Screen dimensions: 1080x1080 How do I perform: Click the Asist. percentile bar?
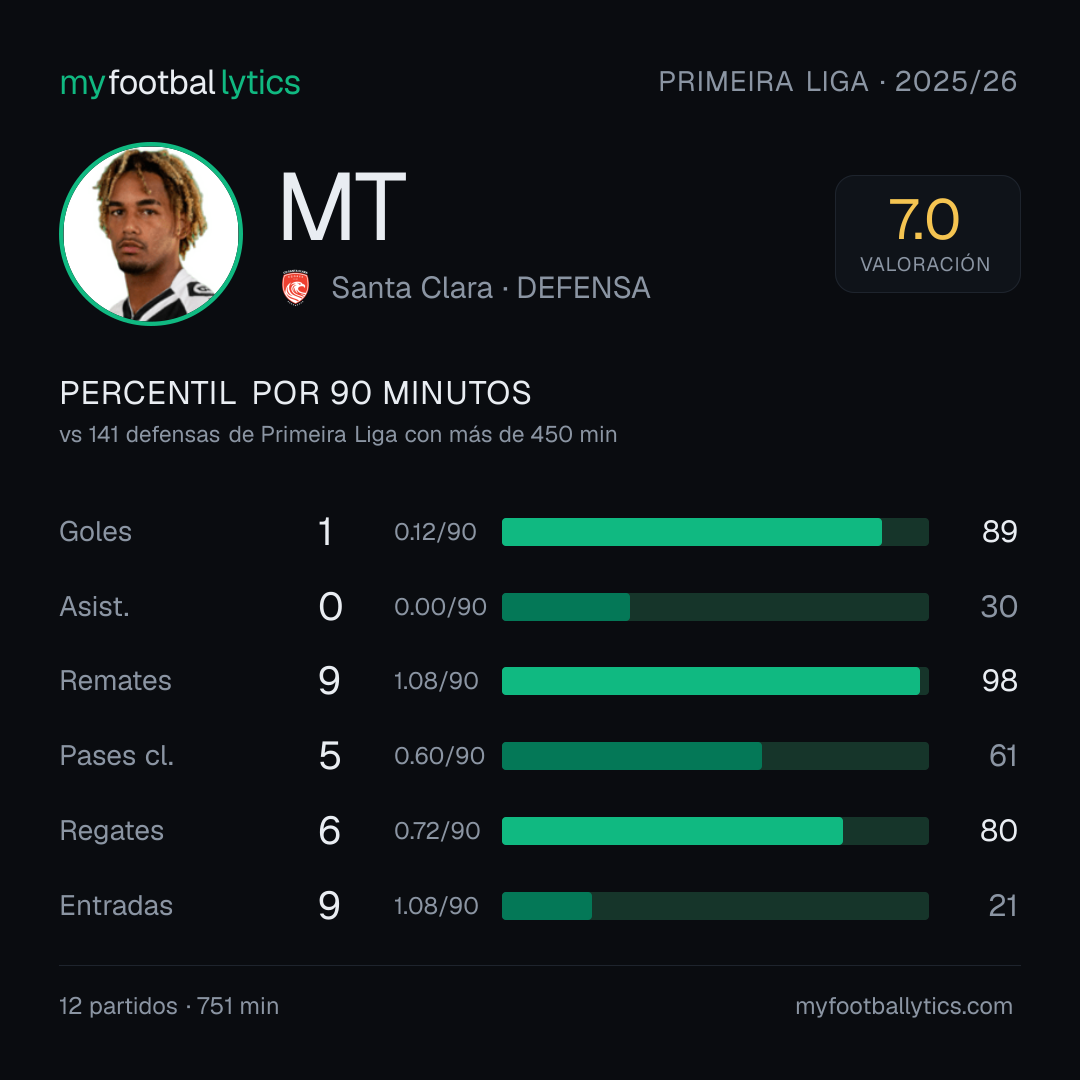715,607
